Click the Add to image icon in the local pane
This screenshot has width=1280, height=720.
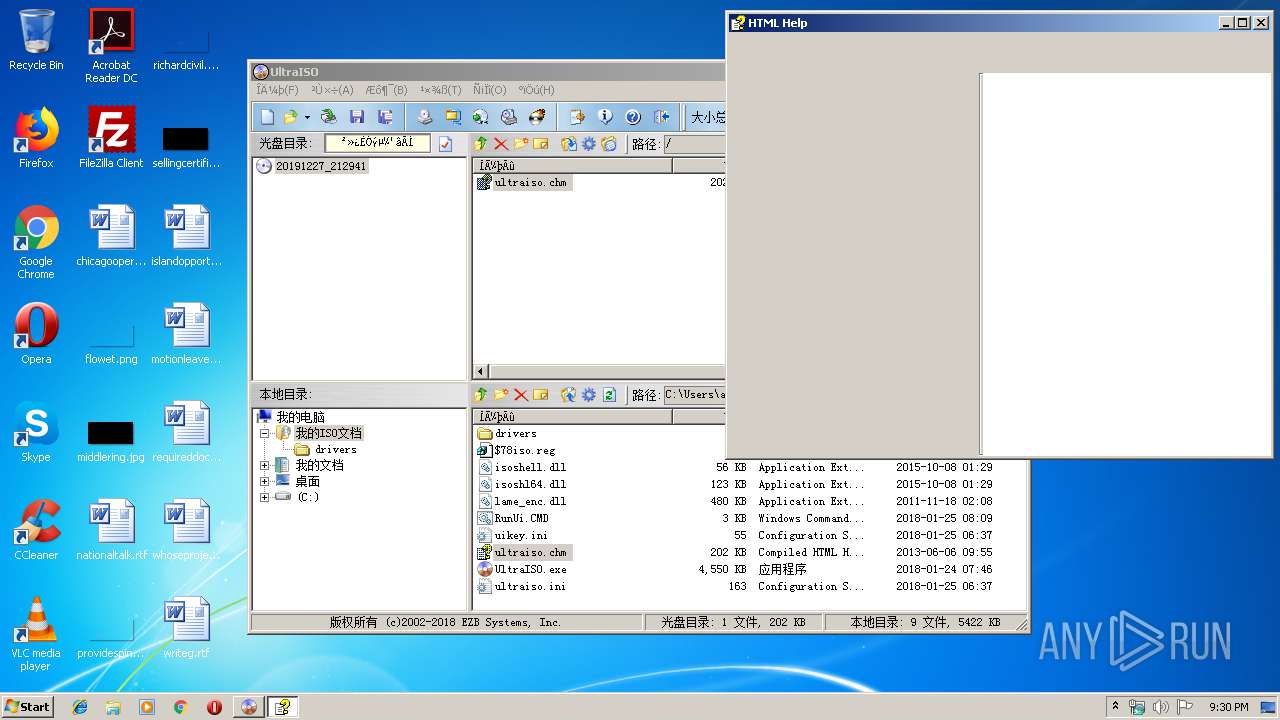[569, 395]
